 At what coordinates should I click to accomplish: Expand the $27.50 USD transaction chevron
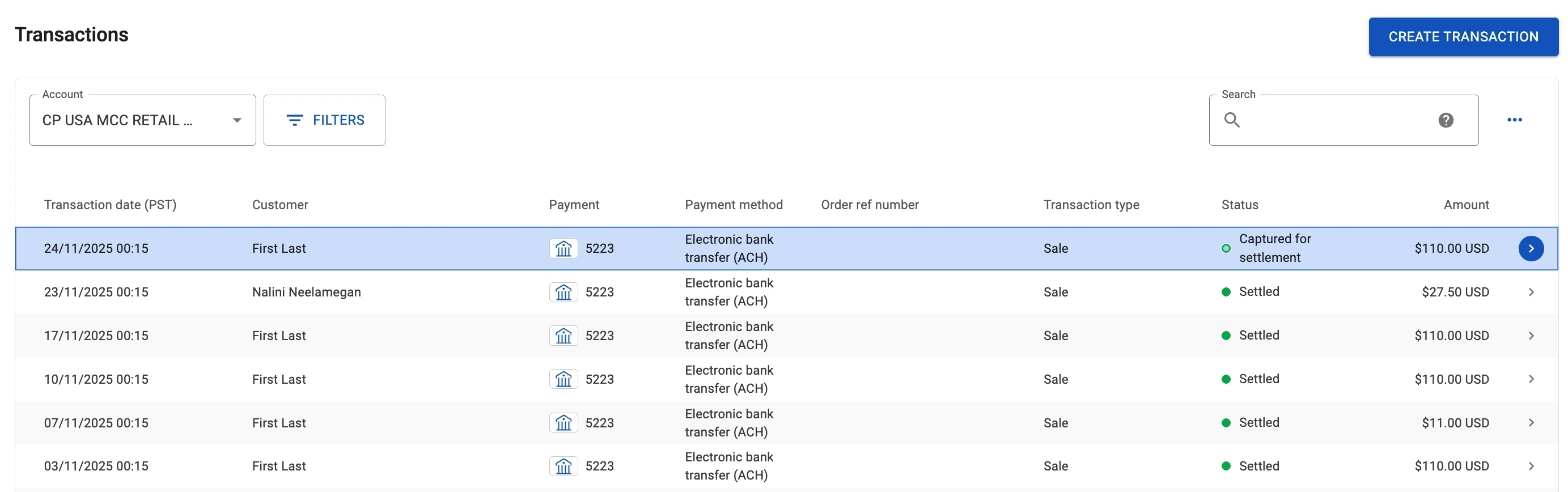tap(1531, 292)
